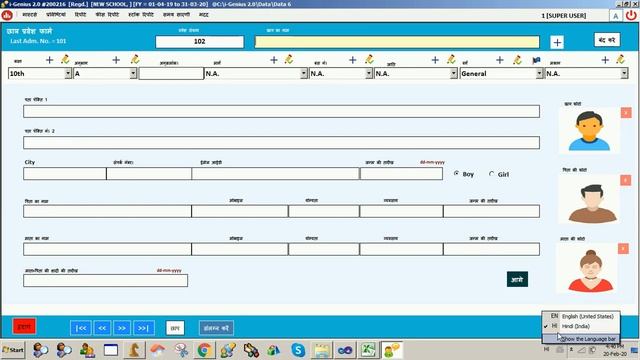Go to last record with >>| button
This screenshot has height=360, width=640.
tap(143, 328)
